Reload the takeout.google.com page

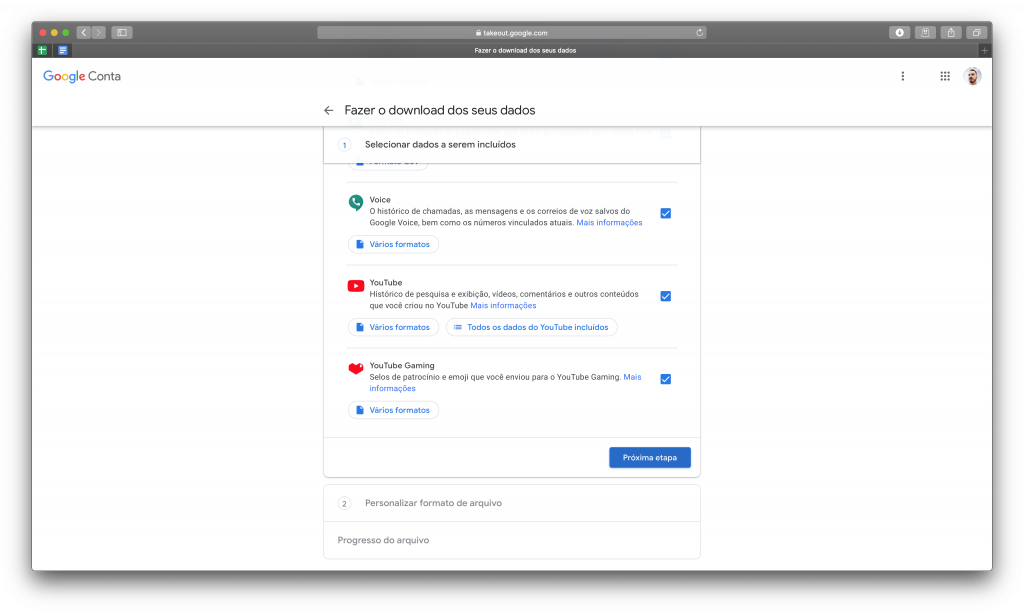(699, 33)
